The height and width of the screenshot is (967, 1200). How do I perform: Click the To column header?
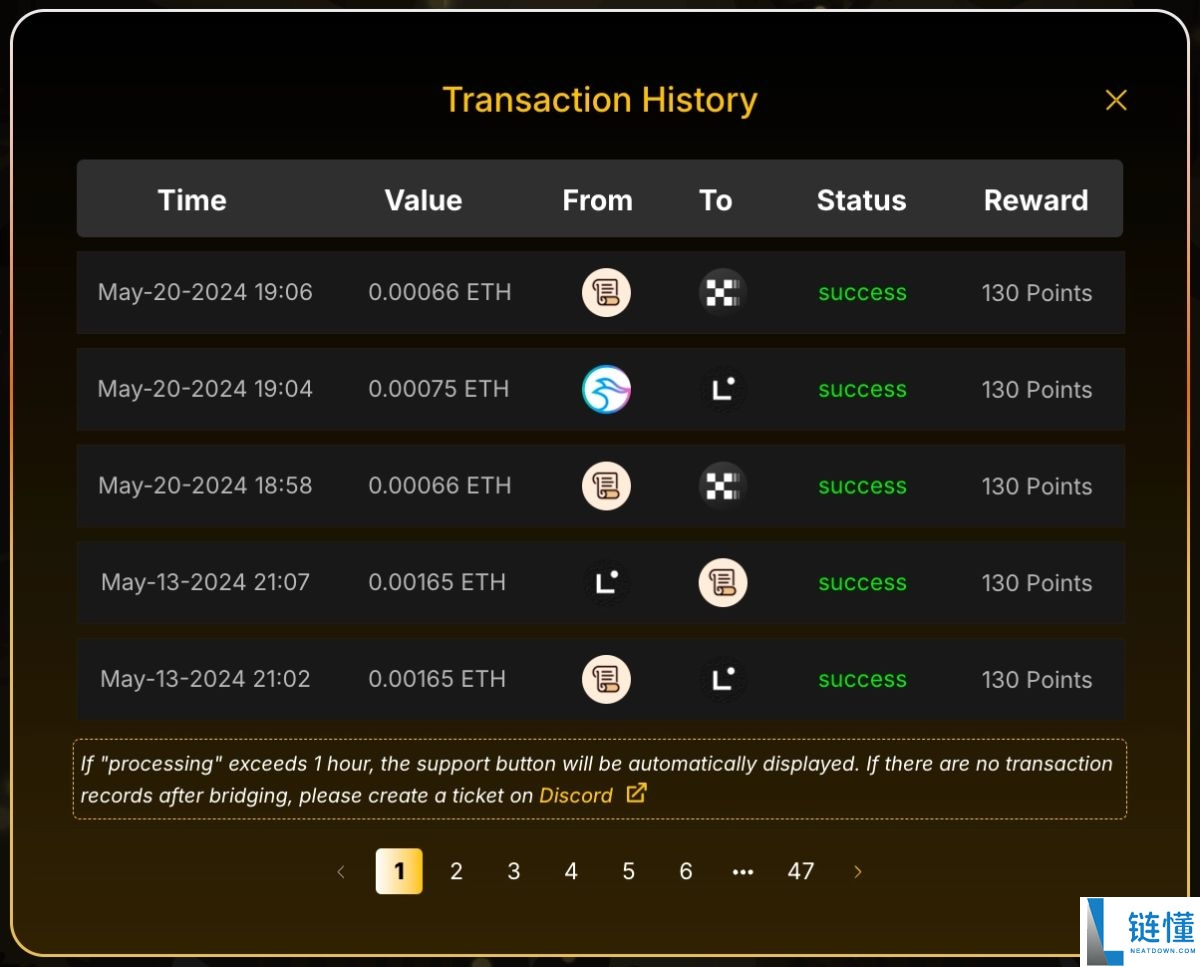(716, 200)
